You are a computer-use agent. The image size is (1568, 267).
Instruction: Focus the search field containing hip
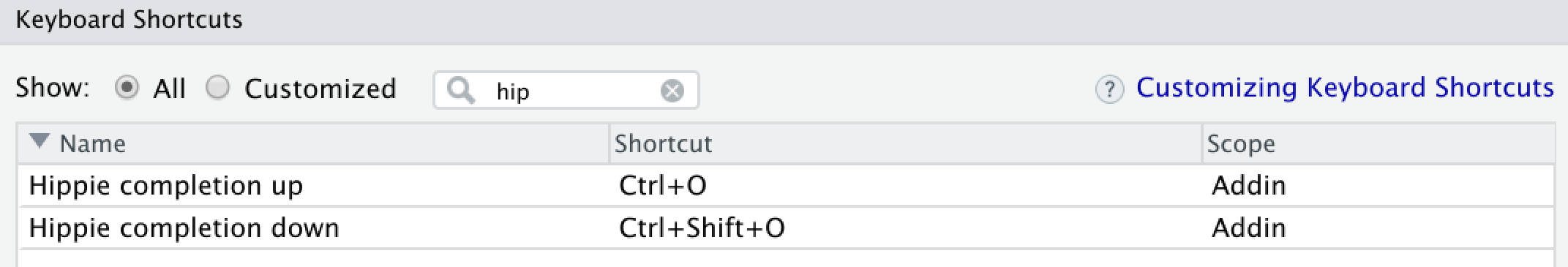pos(566,91)
